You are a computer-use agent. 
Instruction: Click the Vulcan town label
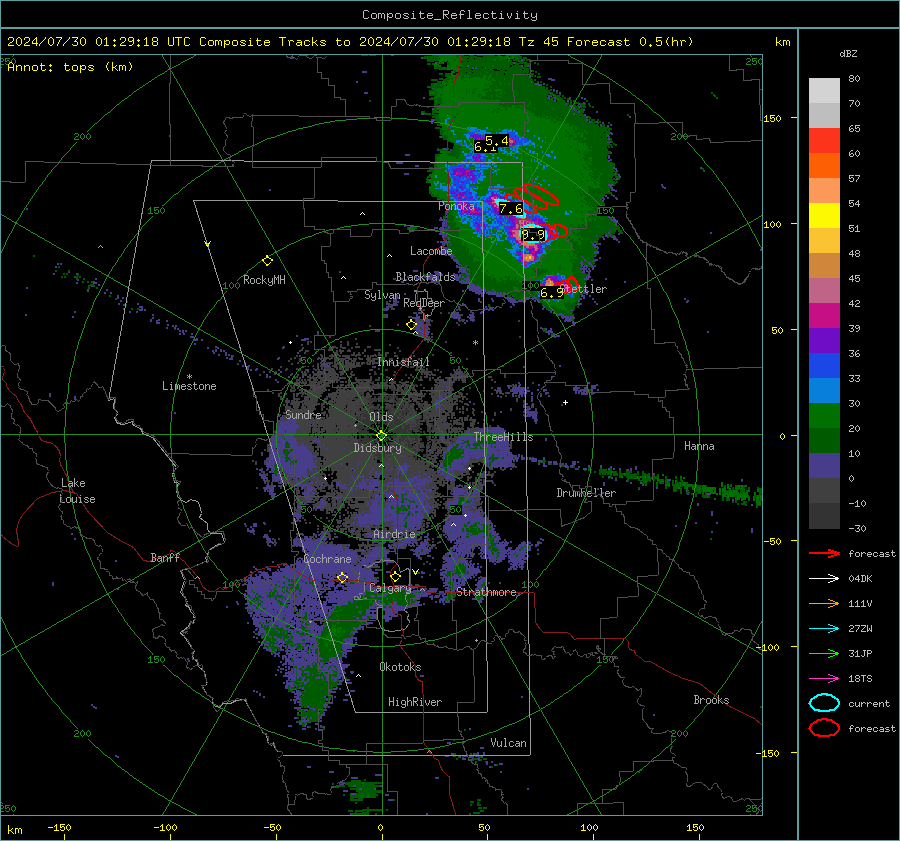508,743
